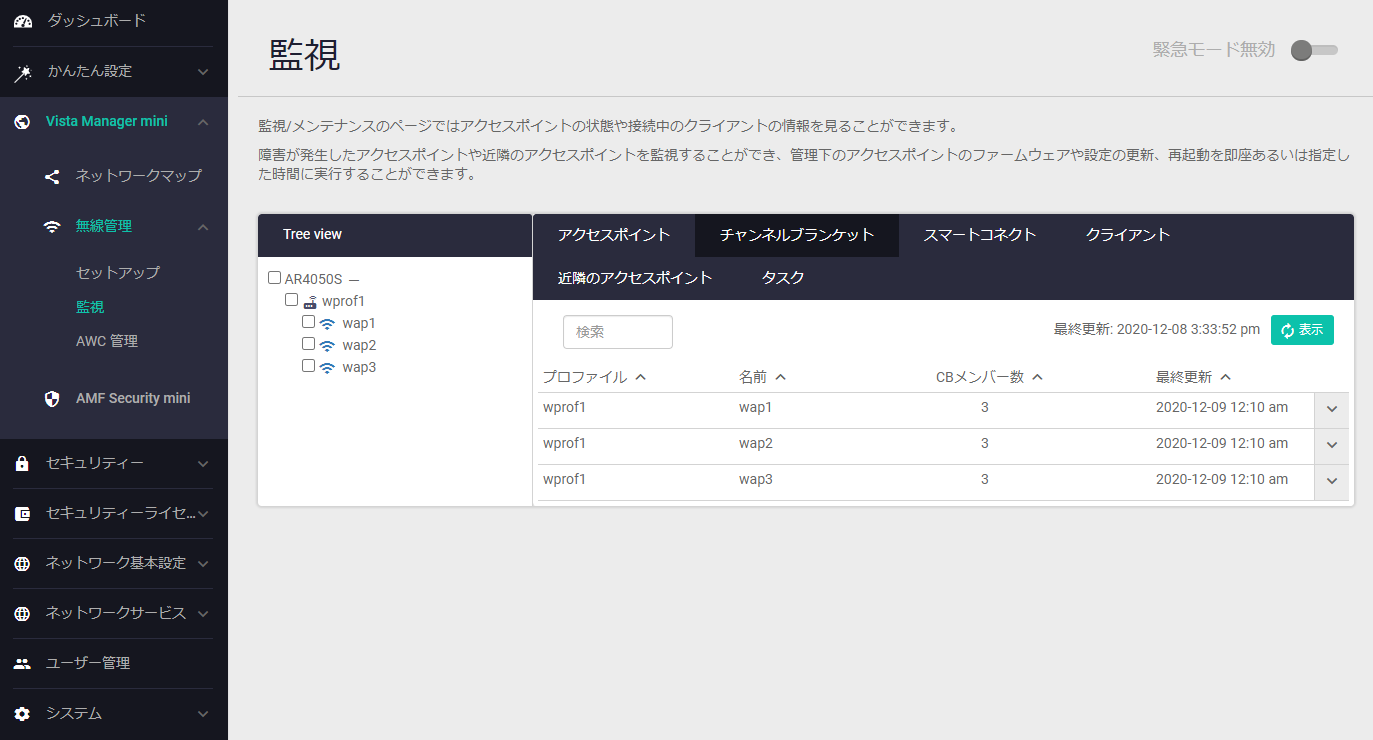Image resolution: width=1373 pixels, height=740 pixels.
Task: Click the dashboard gauge icon
Action: click(x=22, y=21)
